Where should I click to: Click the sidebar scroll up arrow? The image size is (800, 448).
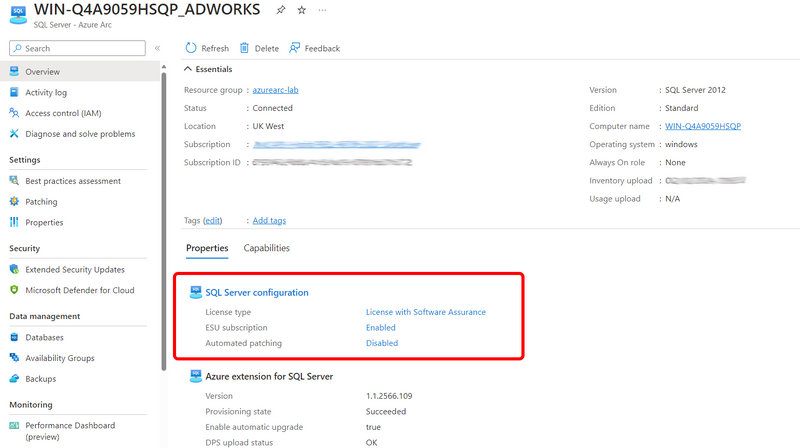coord(164,67)
